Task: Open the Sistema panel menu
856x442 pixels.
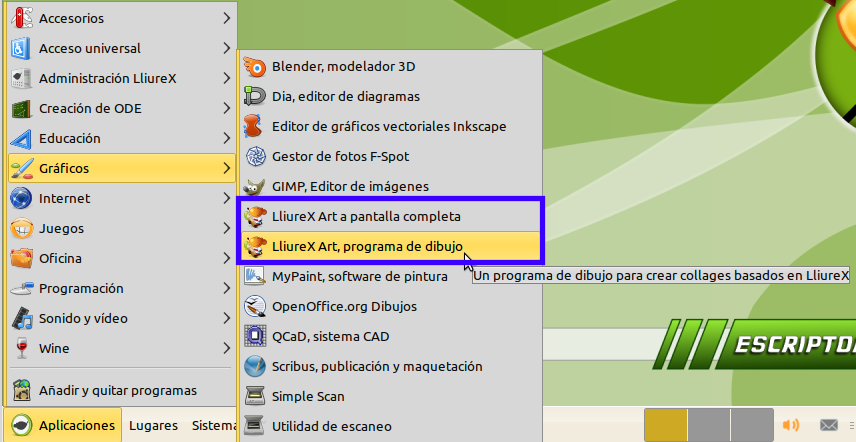Action: click(x=213, y=426)
